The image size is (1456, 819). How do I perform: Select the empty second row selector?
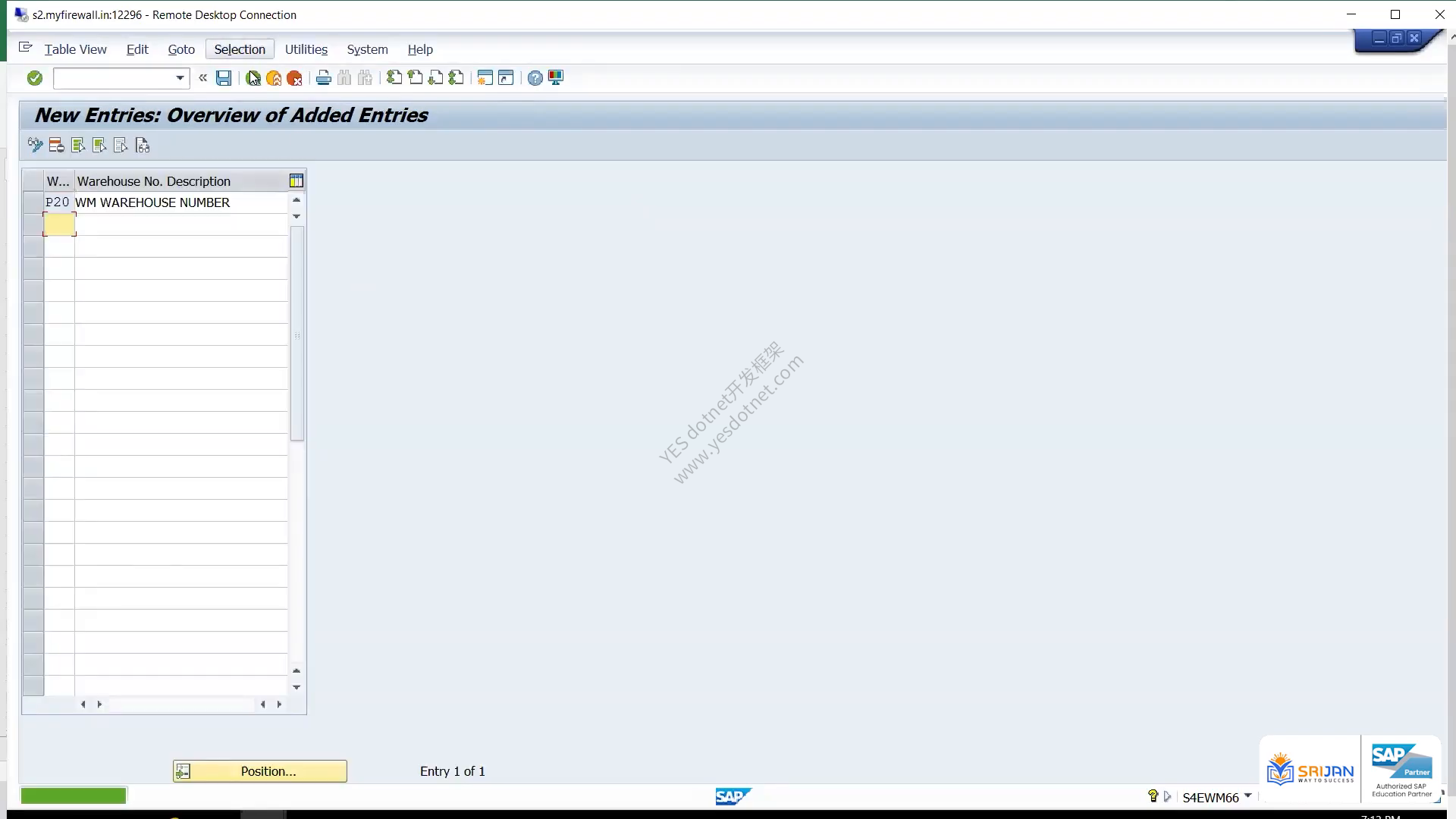point(33,224)
